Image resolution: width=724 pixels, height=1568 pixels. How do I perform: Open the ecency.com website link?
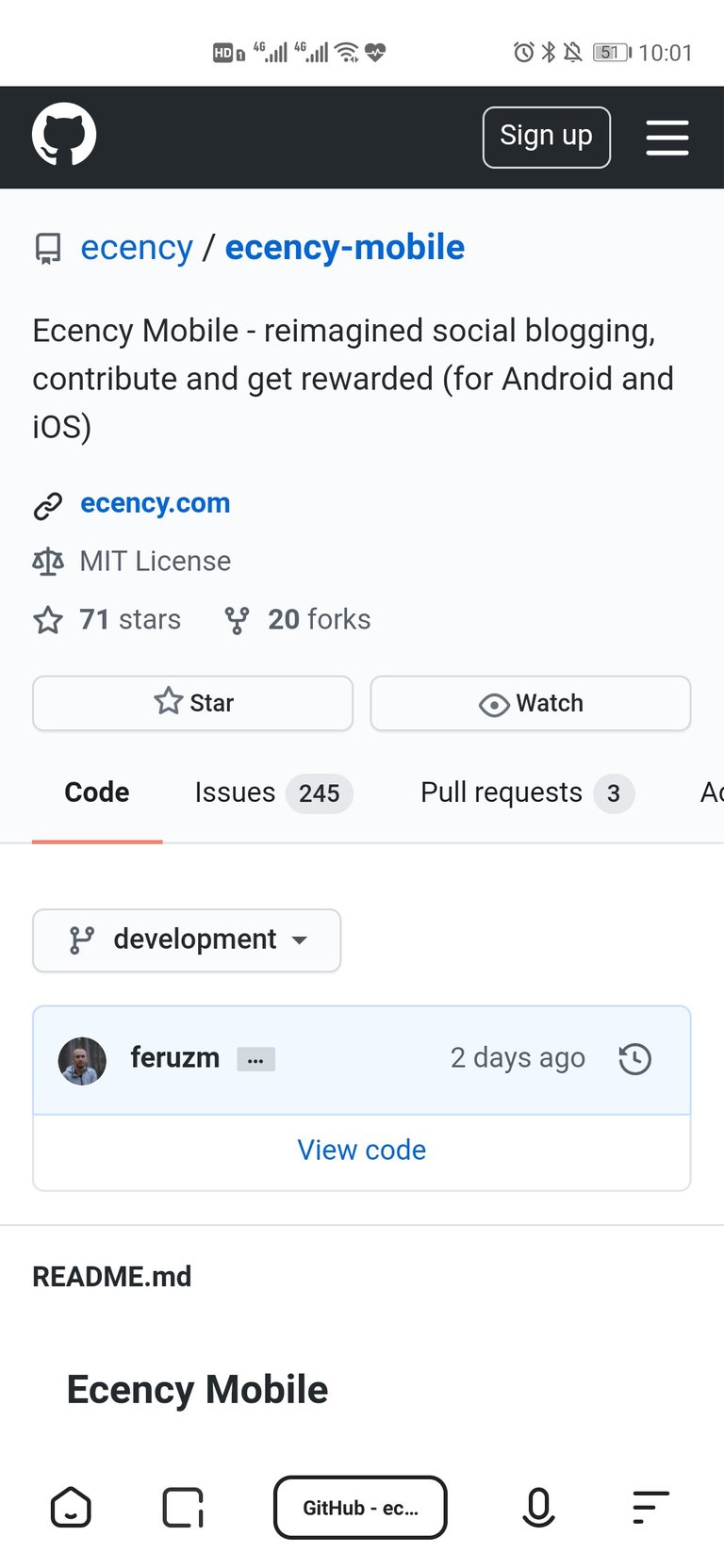[x=156, y=503]
